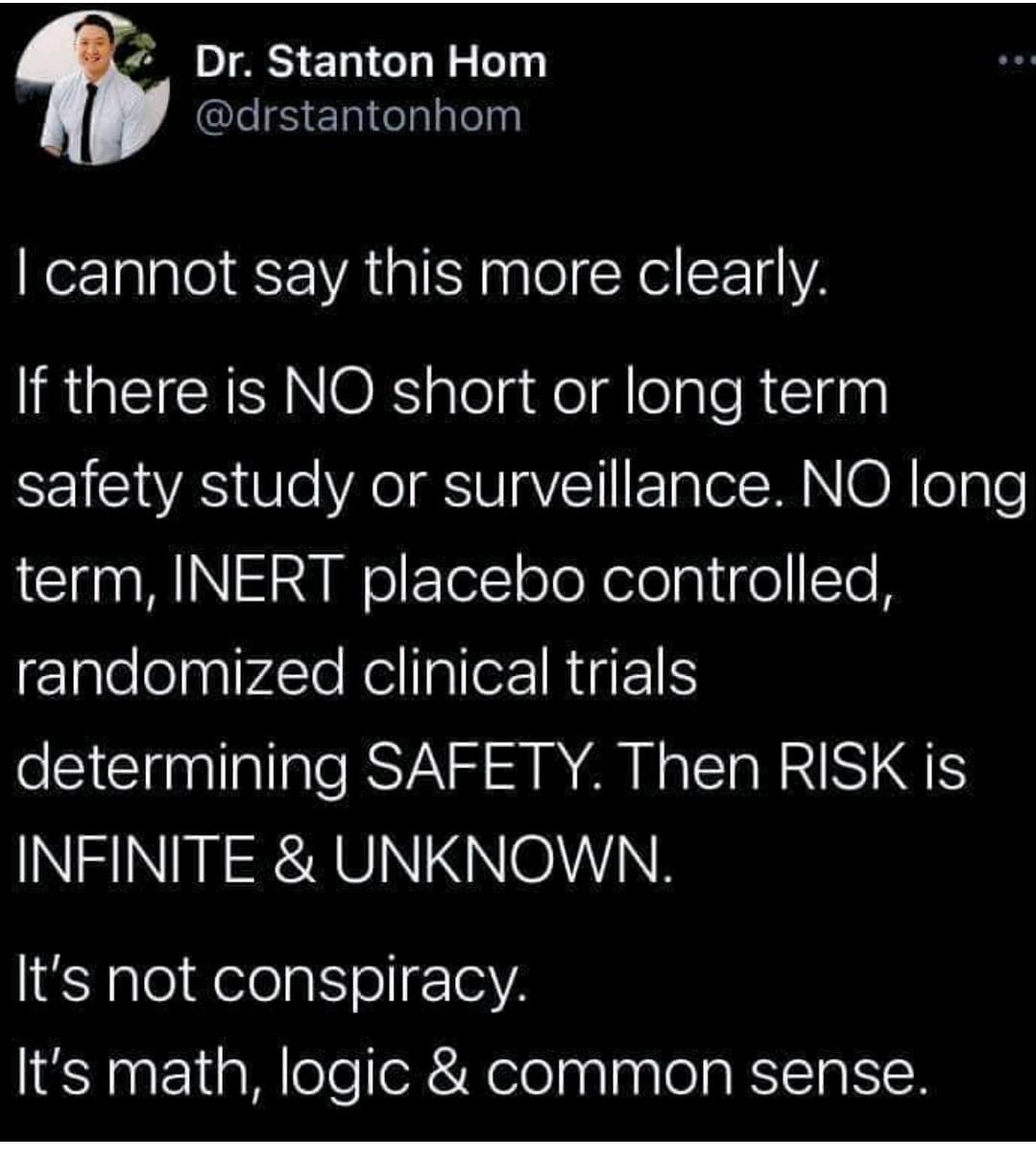Click the line "It's not conspiracy."

[x=272, y=982]
